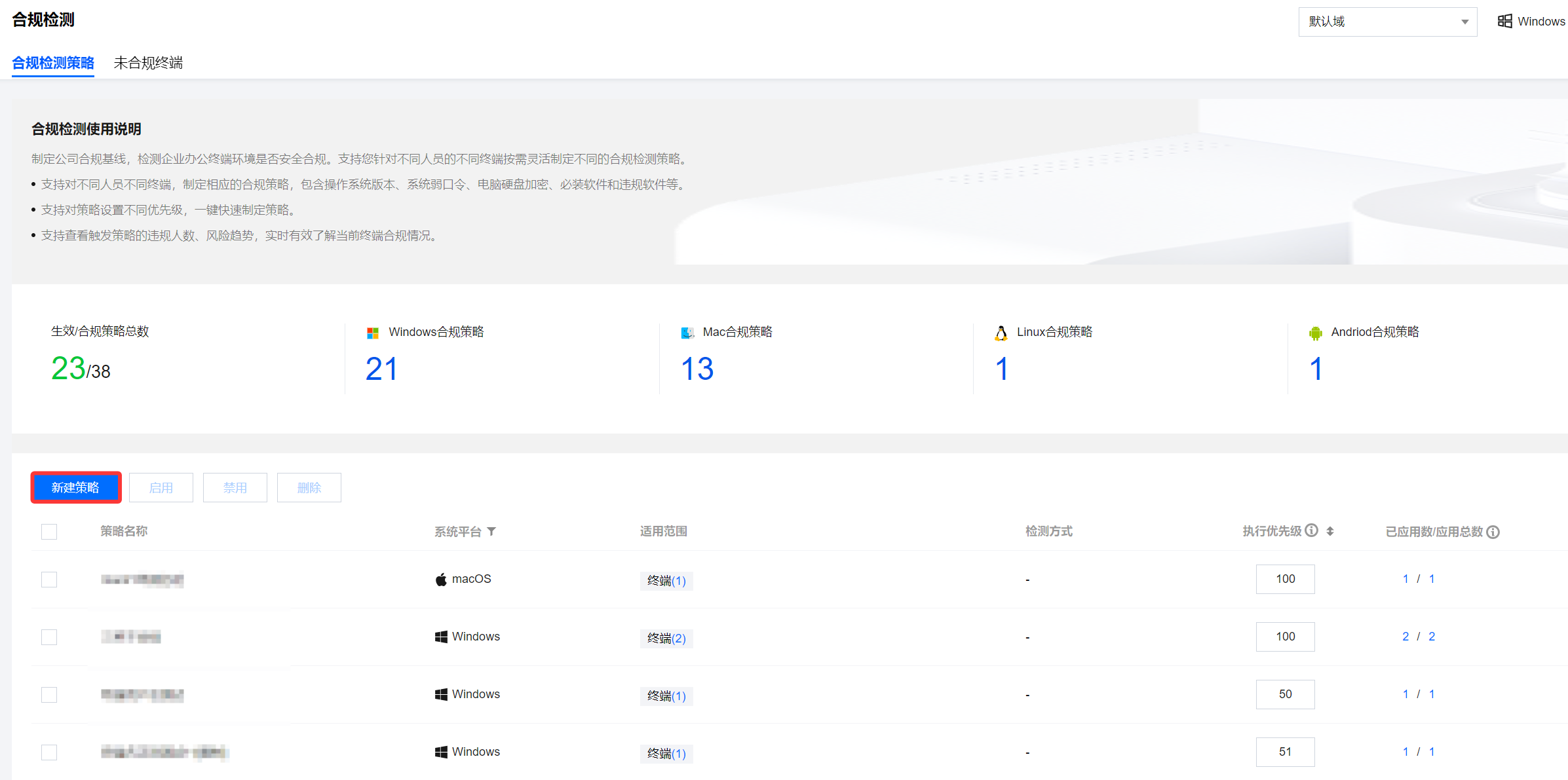Click the priority field showing 51
This screenshot has width=1568, height=780.
[1285, 752]
